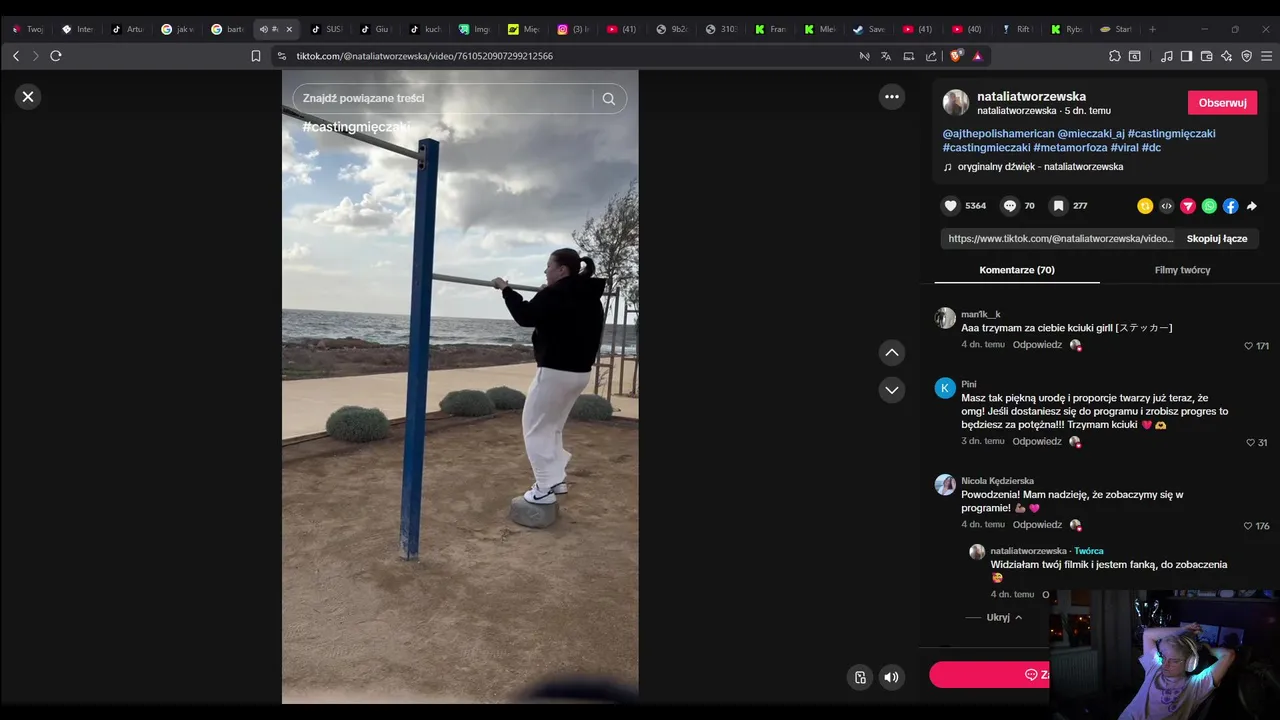Close the current TikTok tab
This screenshot has height=720, width=1280.
tap(289, 29)
